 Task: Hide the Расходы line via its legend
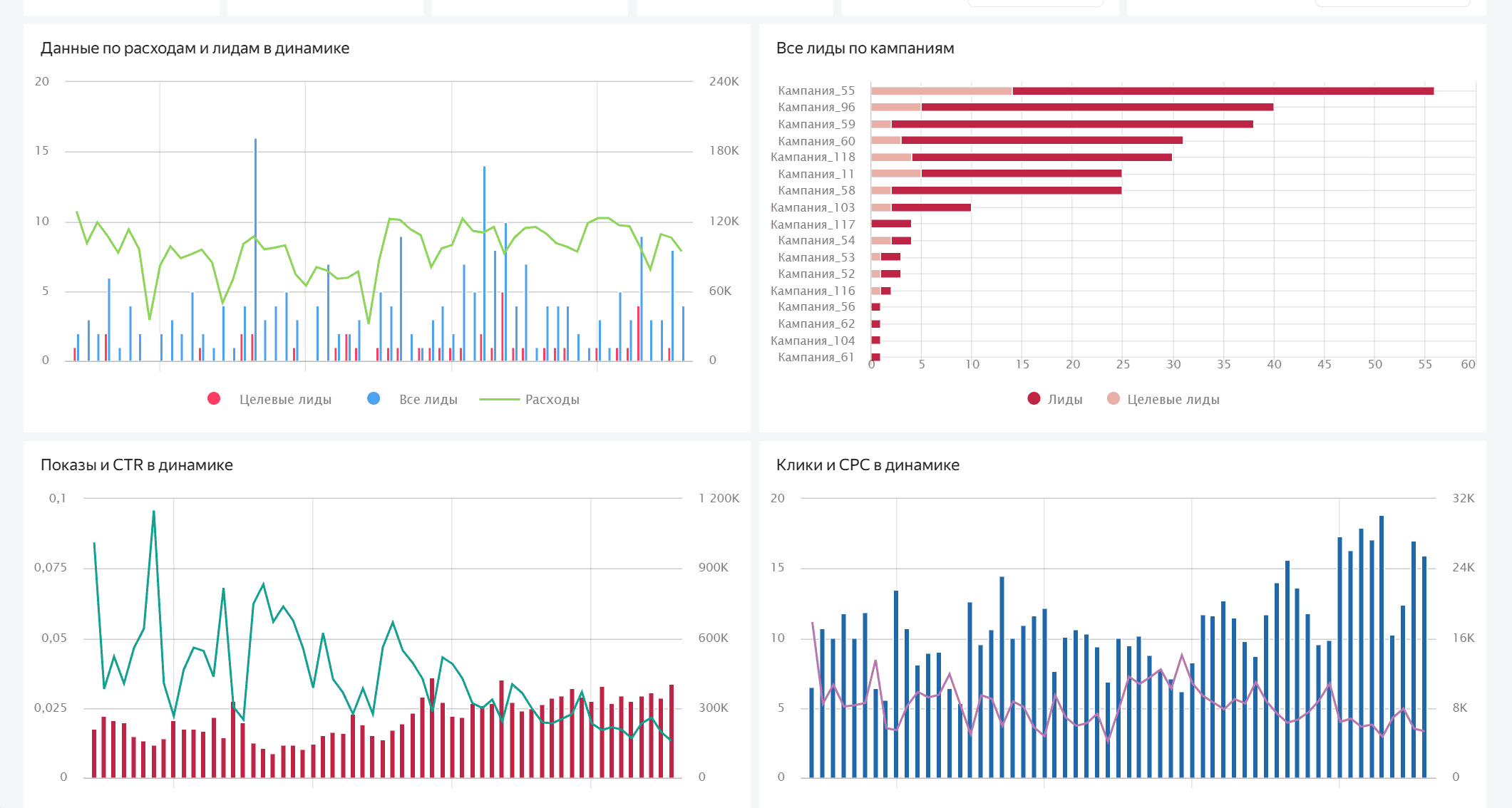pyautogui.click(x=552, y=400)
